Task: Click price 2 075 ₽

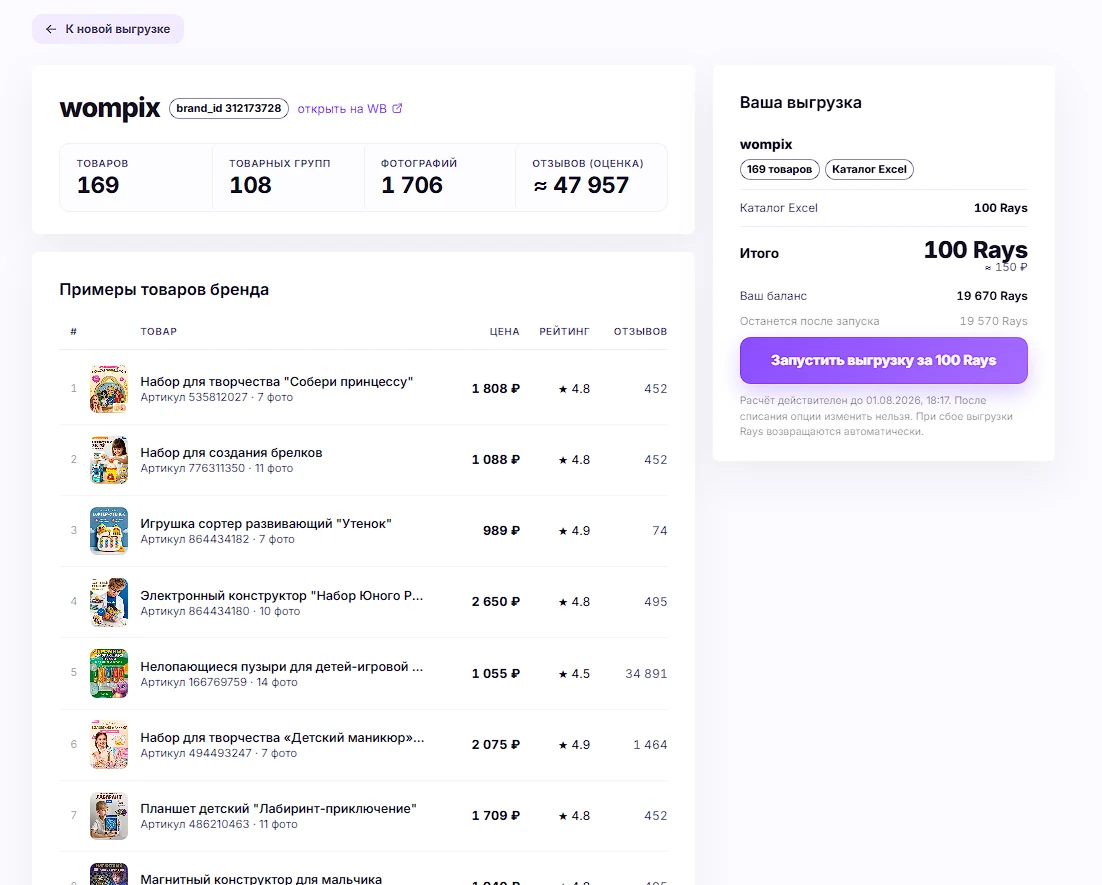Action: 495,744
